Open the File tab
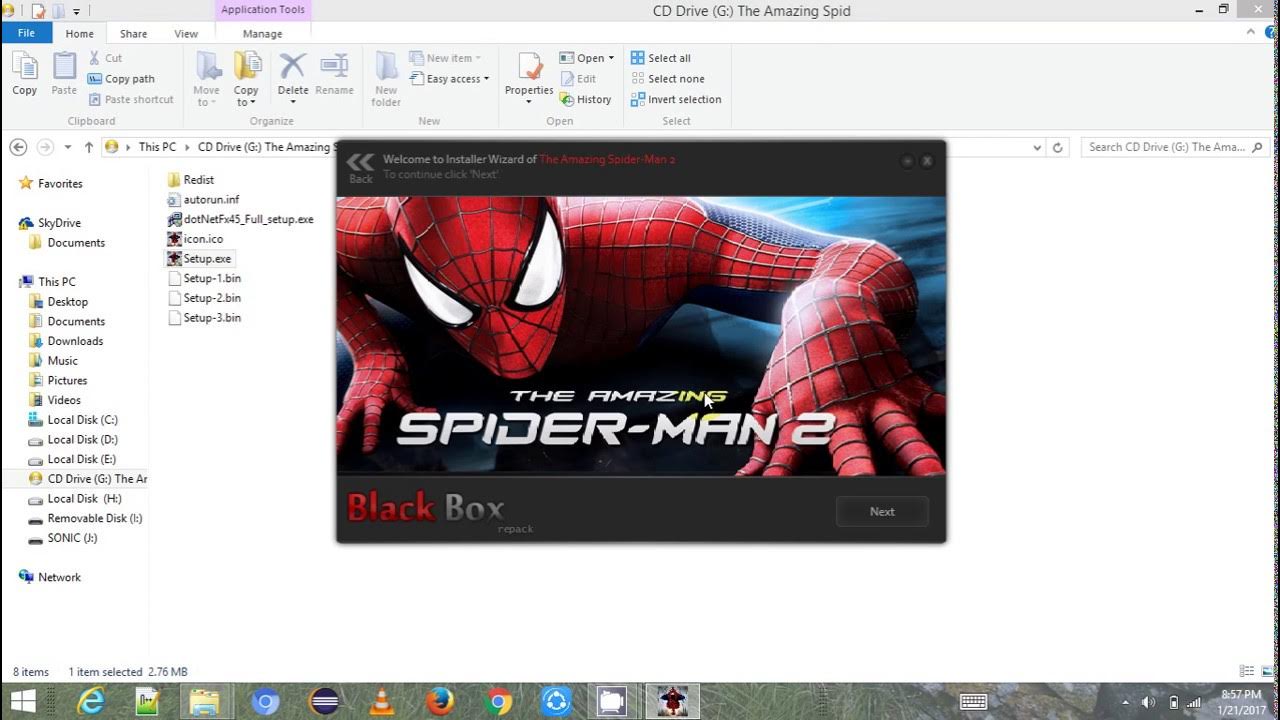 click(x=26, y=33)
